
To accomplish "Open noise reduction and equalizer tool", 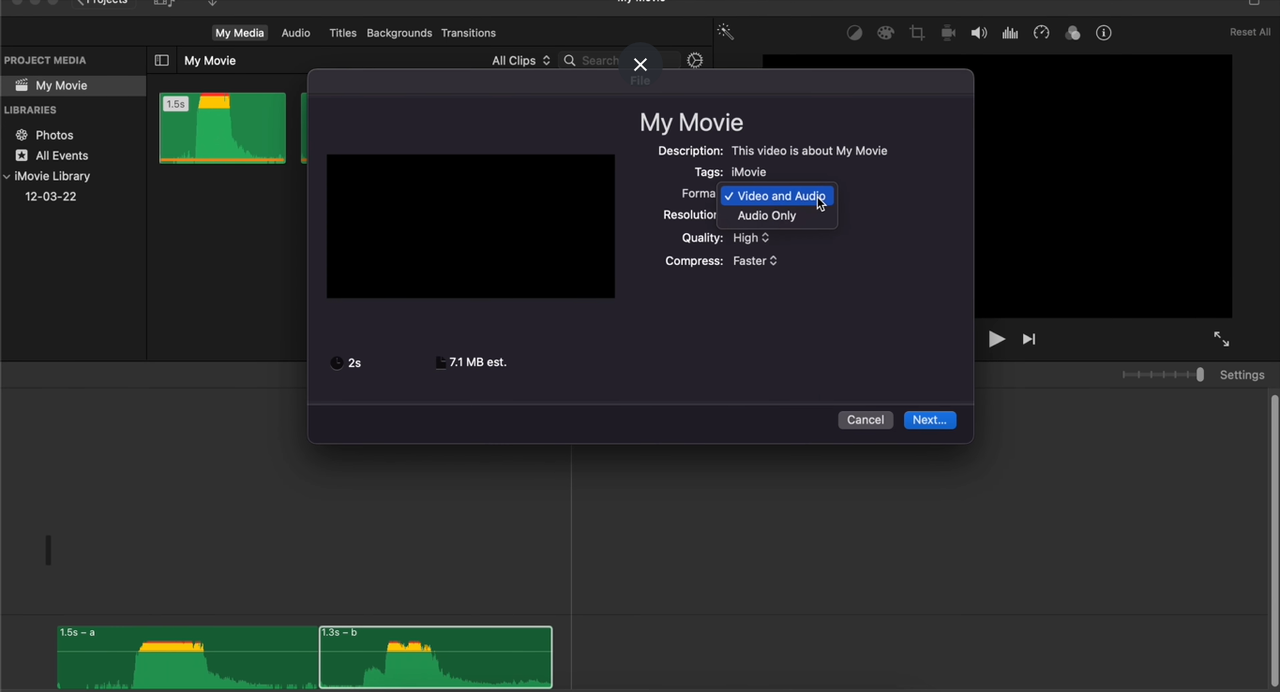I will point(1010,33).
